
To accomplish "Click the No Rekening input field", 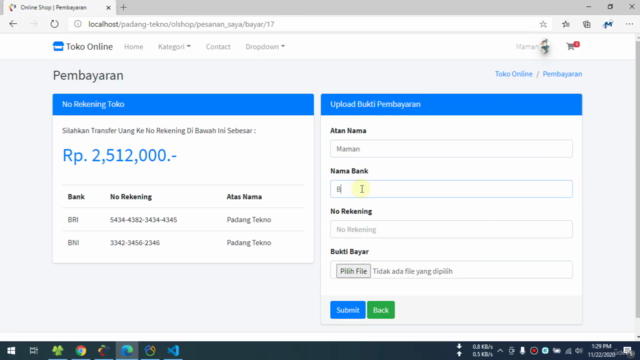I will (x=451, y=229).
